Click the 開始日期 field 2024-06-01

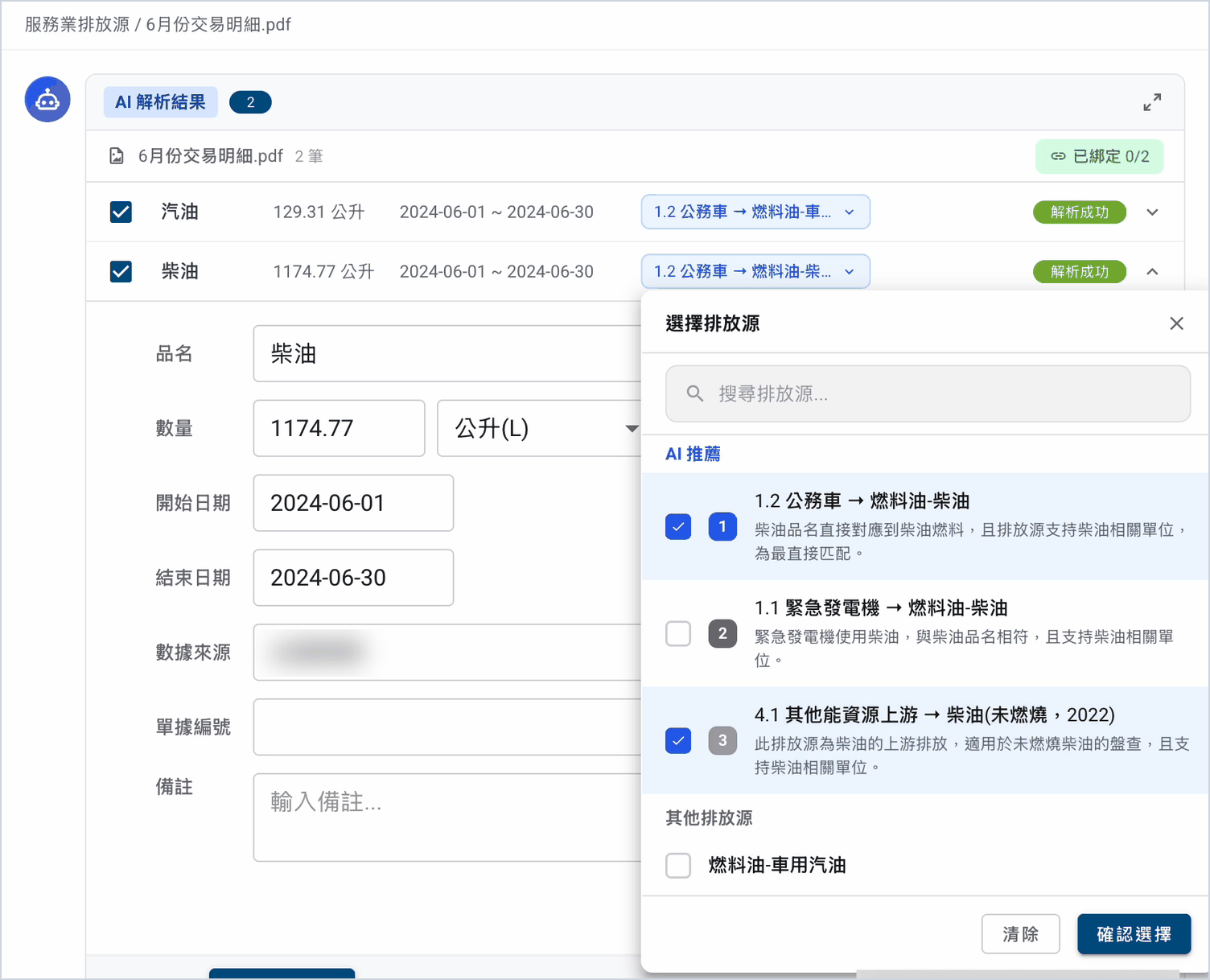click(353, 503)
